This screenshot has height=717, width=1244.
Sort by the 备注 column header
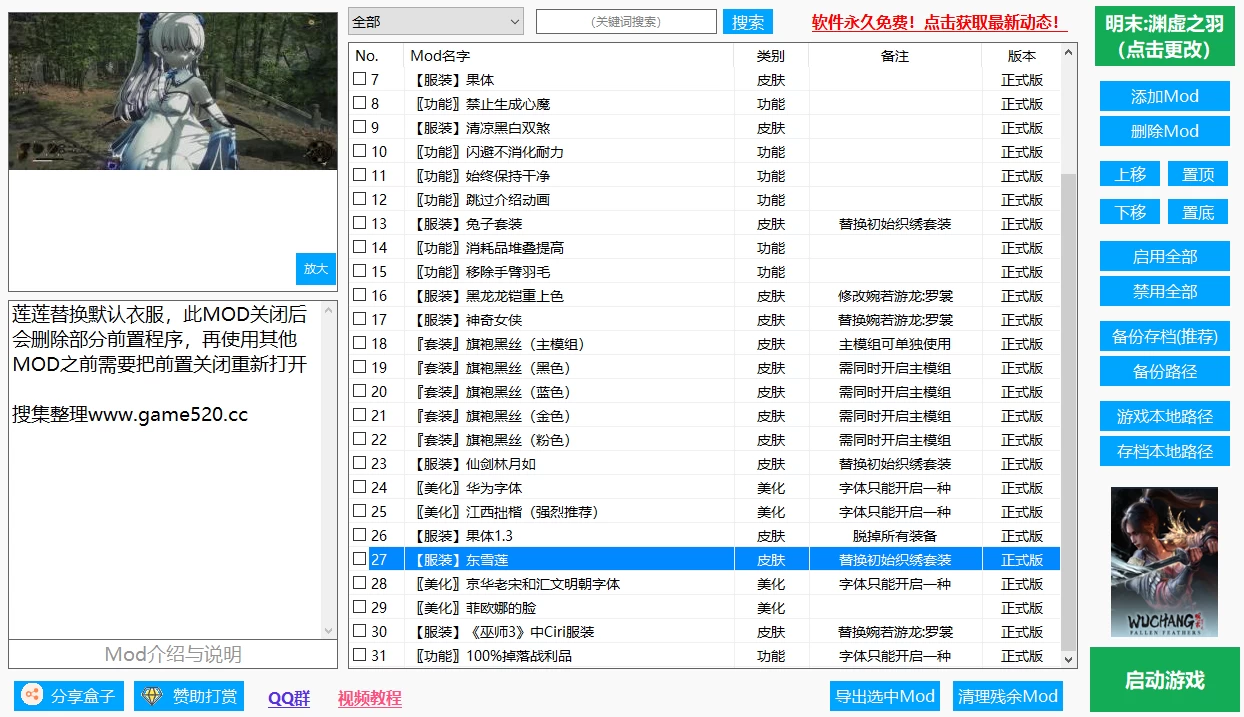[895, 56]
